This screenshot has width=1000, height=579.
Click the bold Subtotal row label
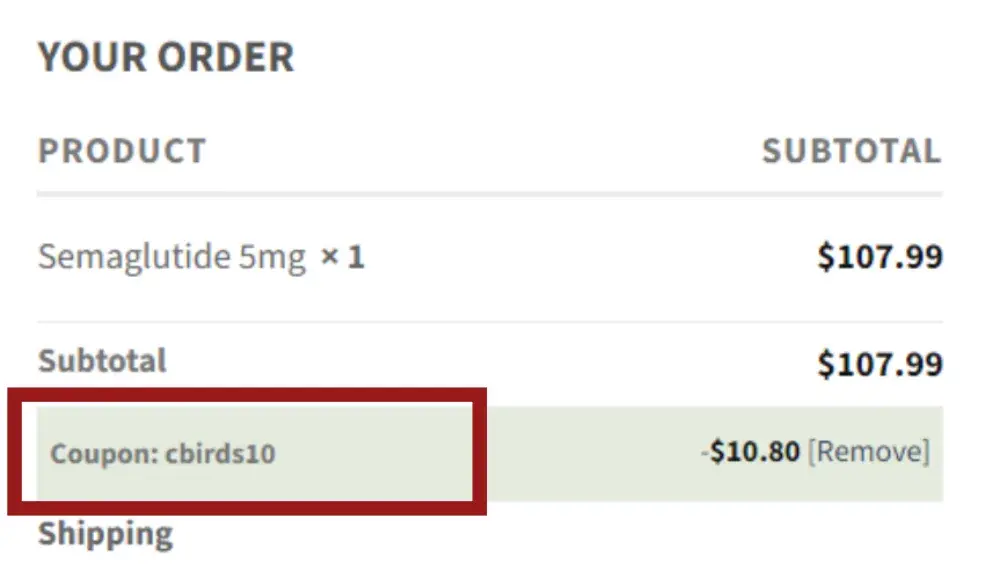click(x=102, y=360)
